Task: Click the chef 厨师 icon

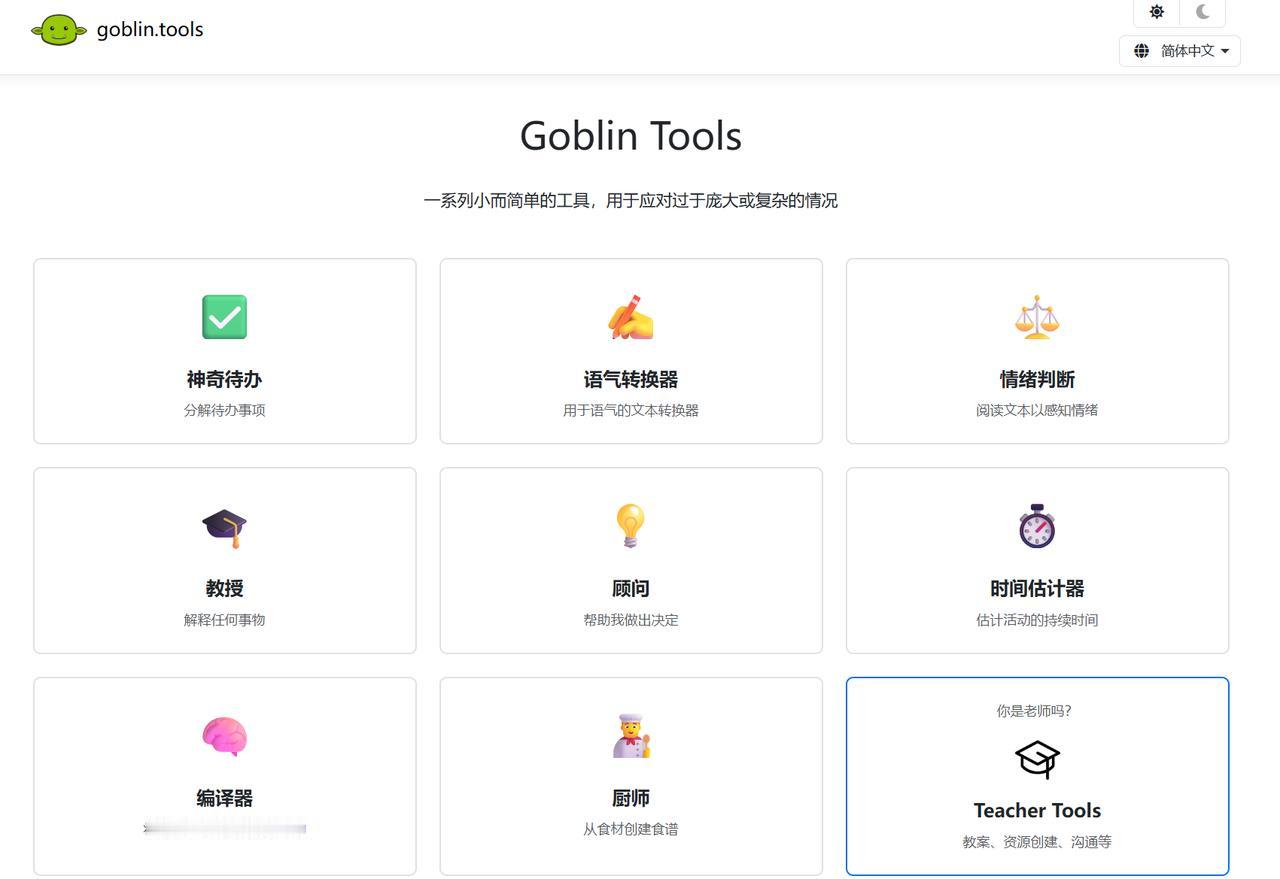Action: point(631,736)
